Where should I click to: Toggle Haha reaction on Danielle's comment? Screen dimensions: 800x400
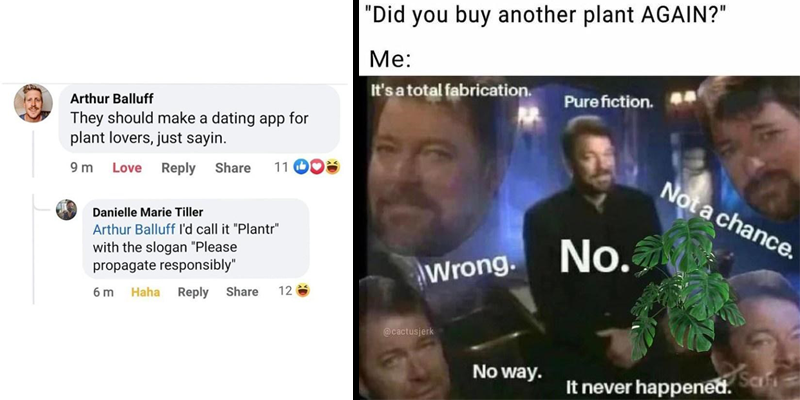pyautogui.click(x=145, y=292)
